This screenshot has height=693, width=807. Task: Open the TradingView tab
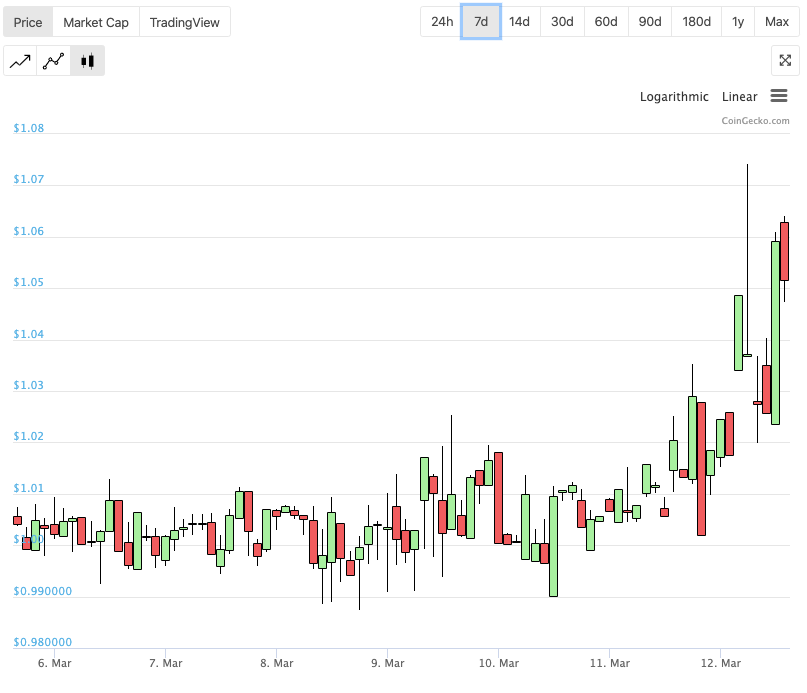point(185,22)
